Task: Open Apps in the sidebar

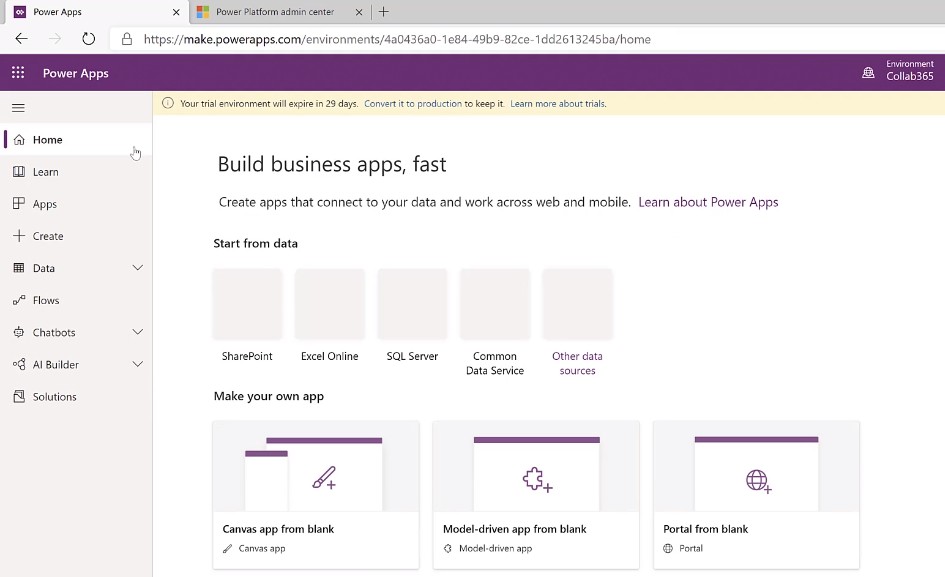Action: click(76, 204)
